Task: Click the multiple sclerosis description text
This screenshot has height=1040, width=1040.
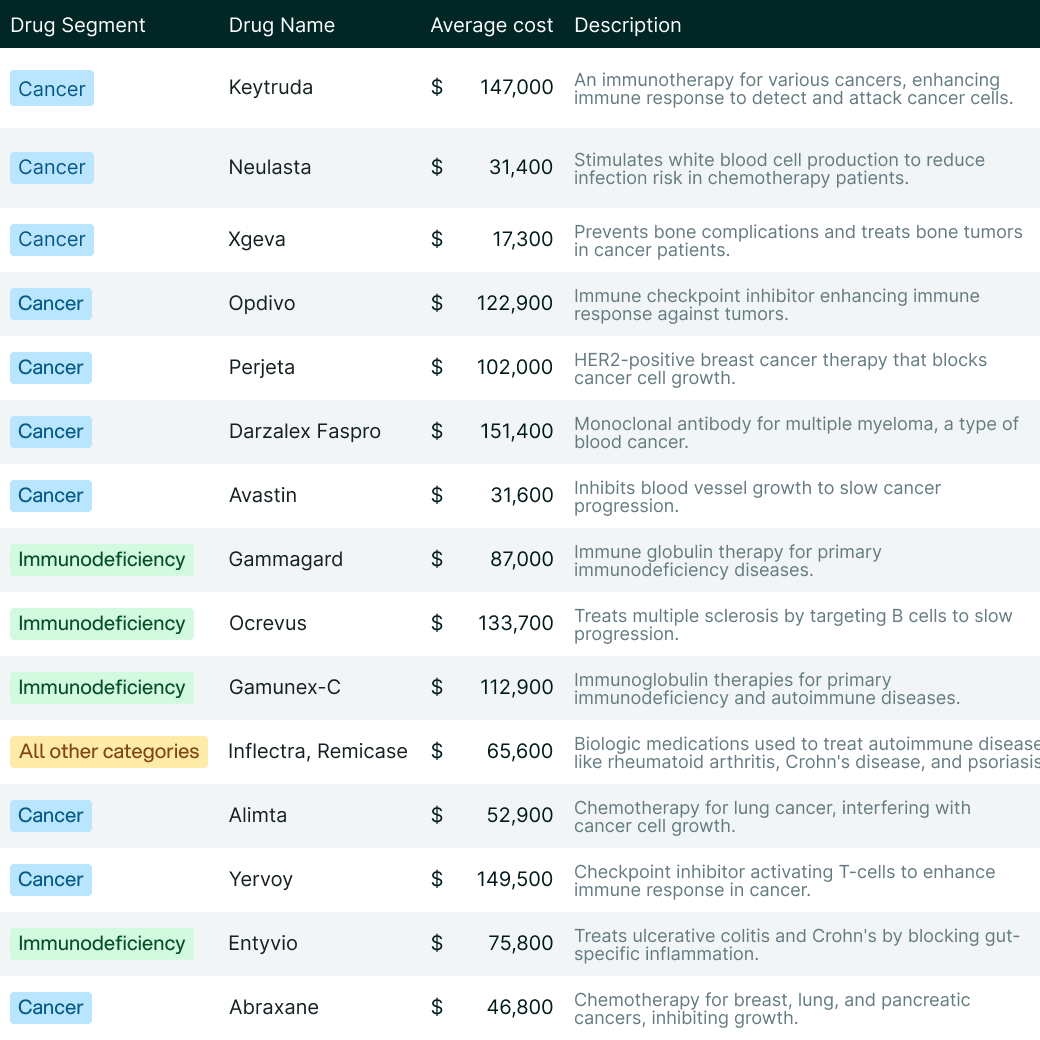Action: click(793, 625)
